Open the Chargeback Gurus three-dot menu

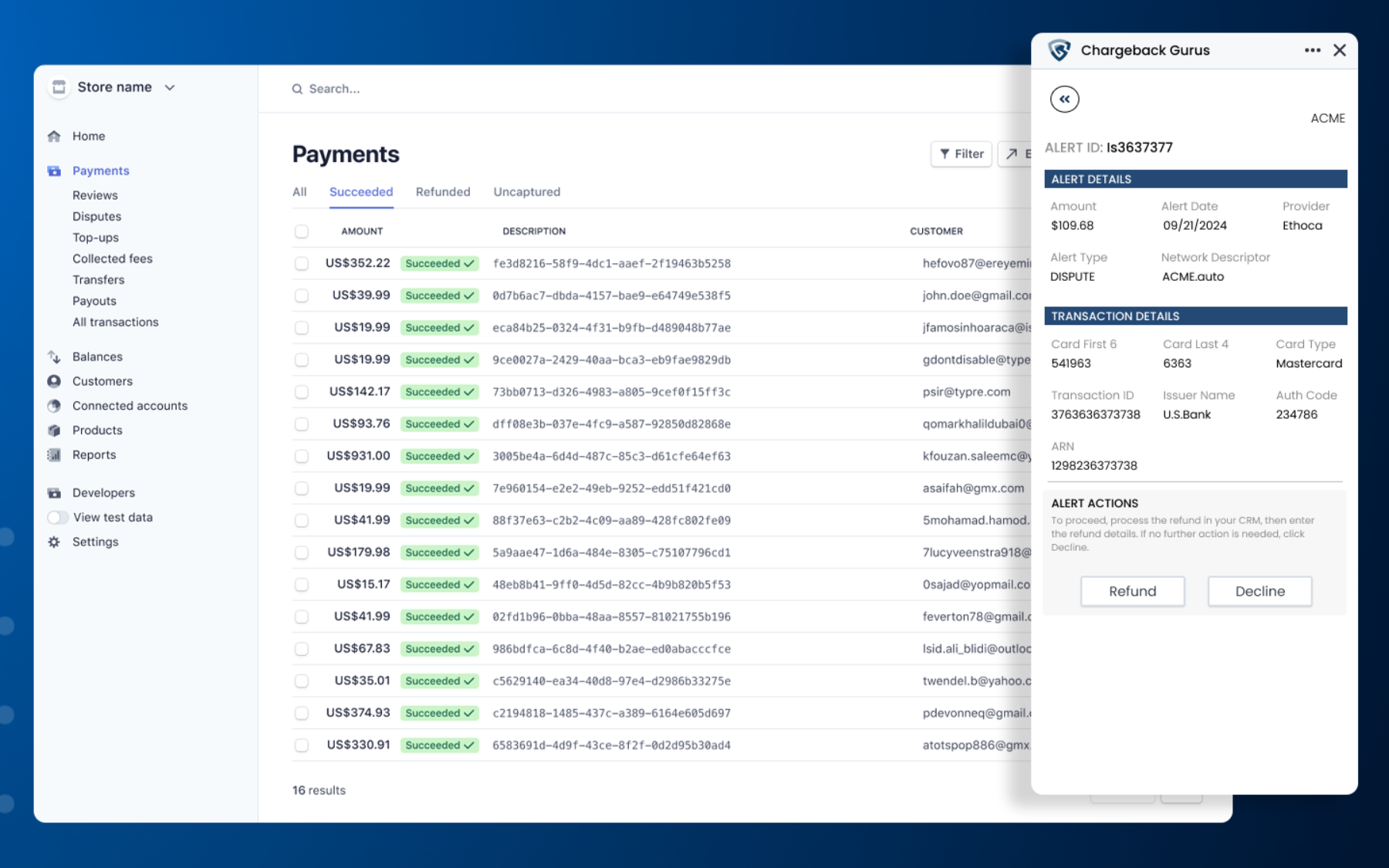click(x=1312, y=49)
